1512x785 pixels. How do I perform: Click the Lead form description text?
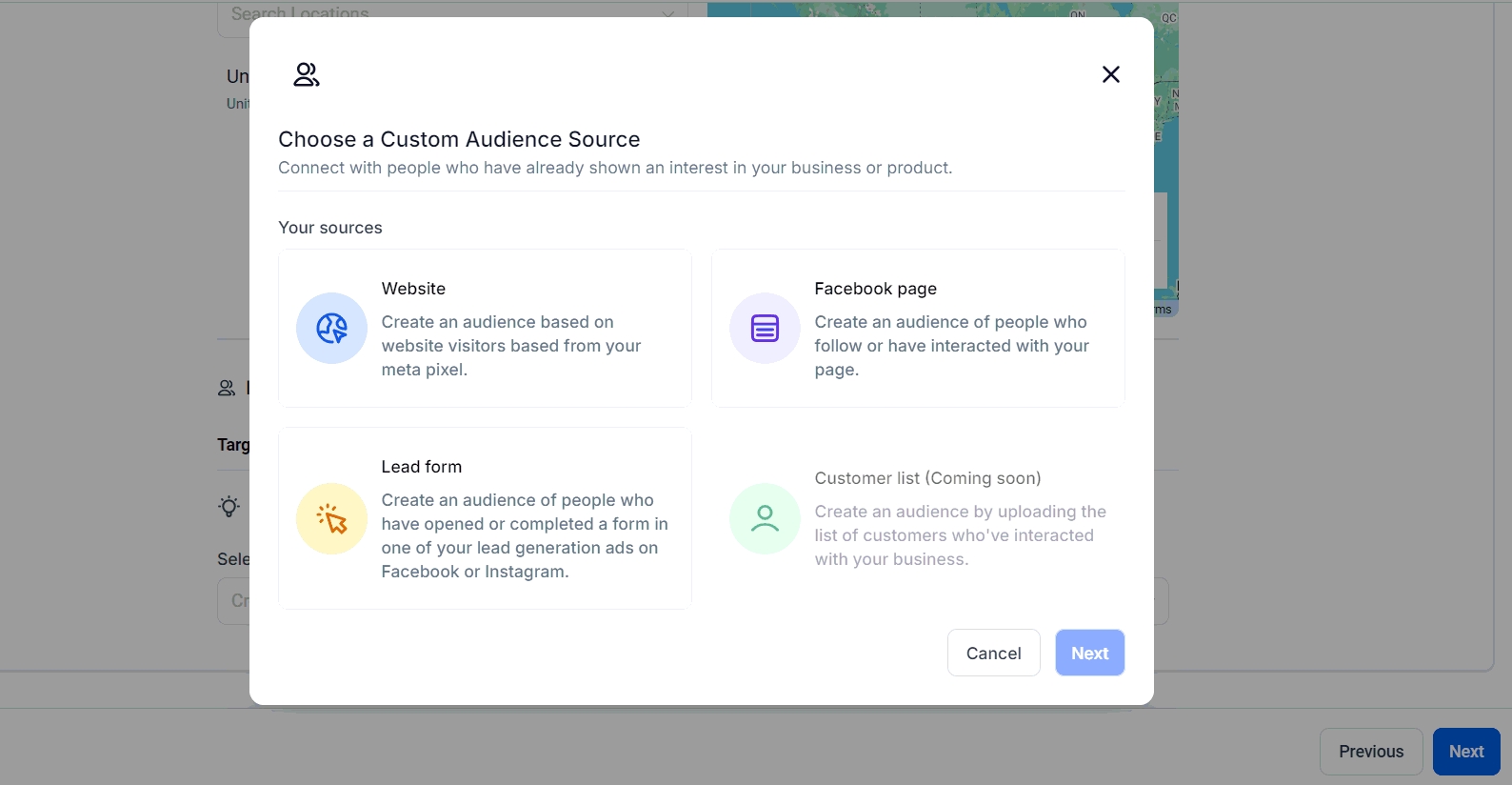524,535
